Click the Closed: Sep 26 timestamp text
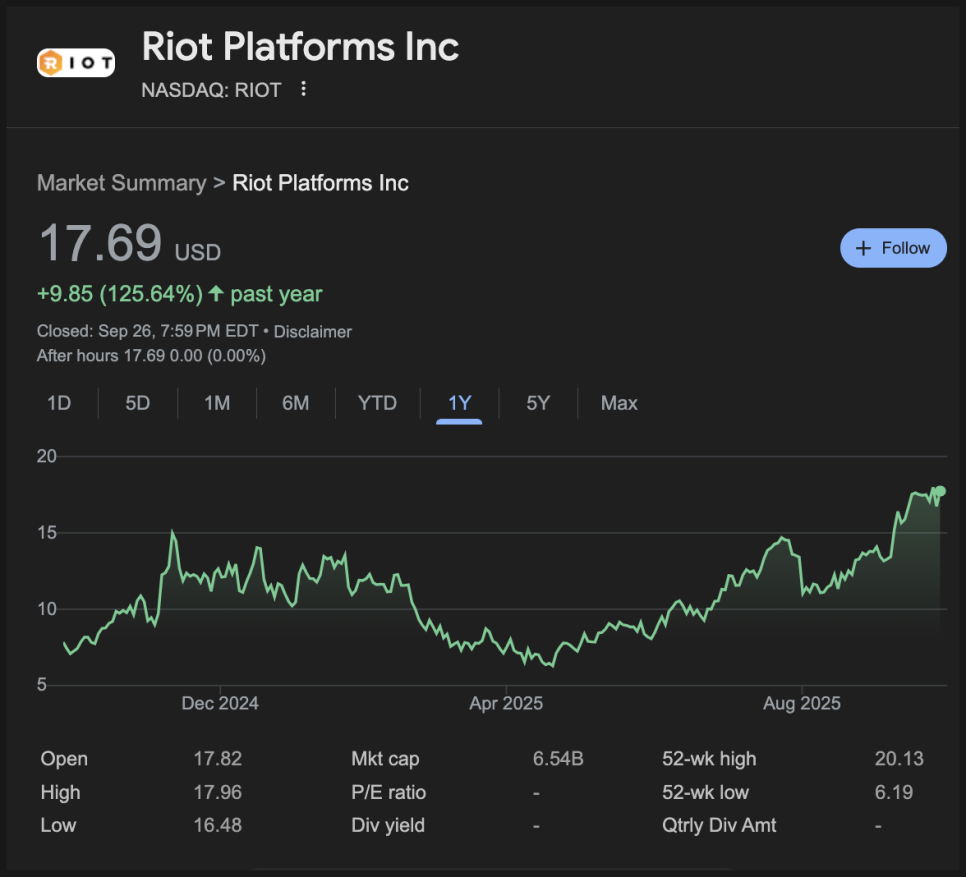Image resolution: width=966 pixels, height=877 pixels. pyautogui.click(x=147, y=331)
